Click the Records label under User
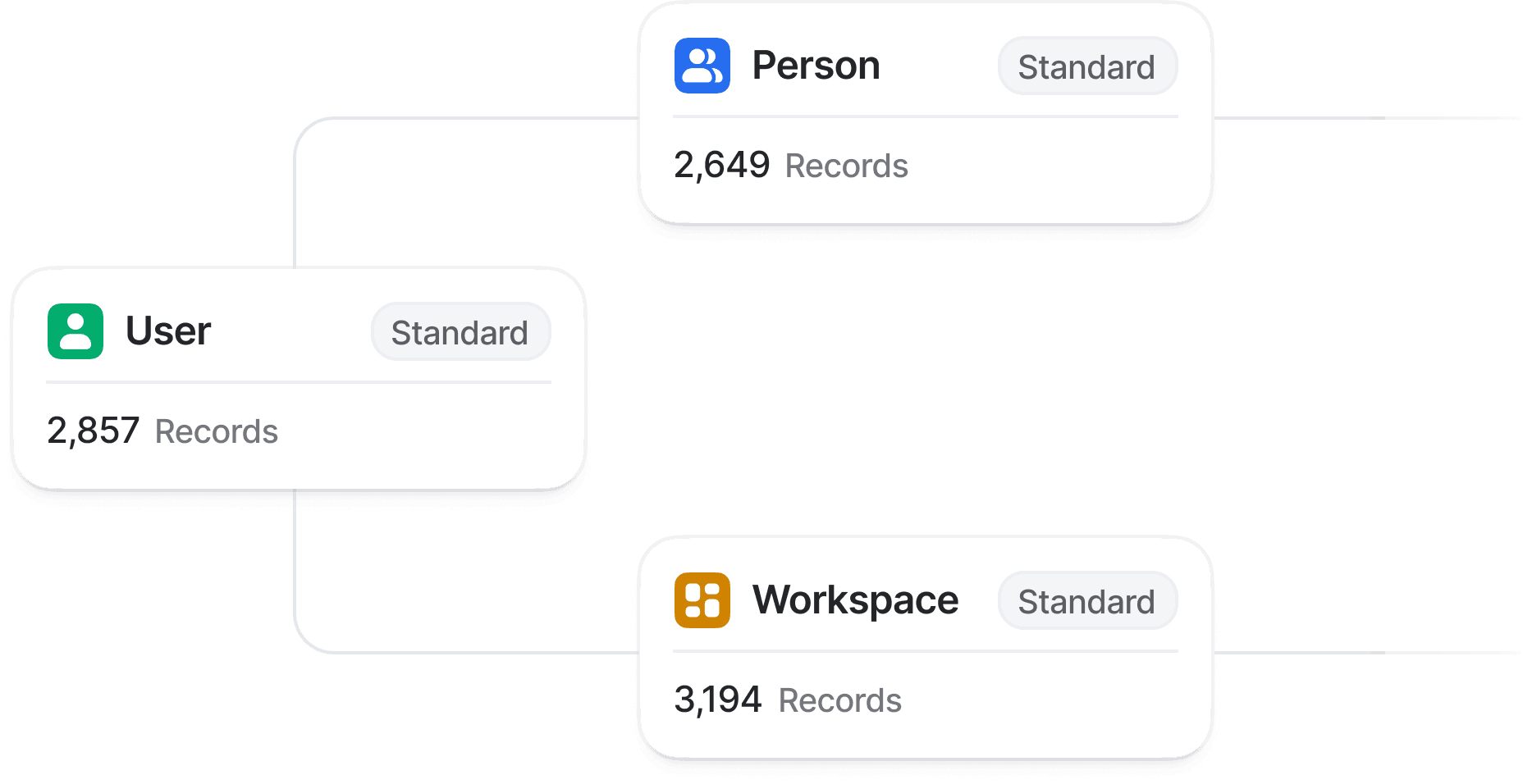The image size is (1523, 784). tap(217, 432)
